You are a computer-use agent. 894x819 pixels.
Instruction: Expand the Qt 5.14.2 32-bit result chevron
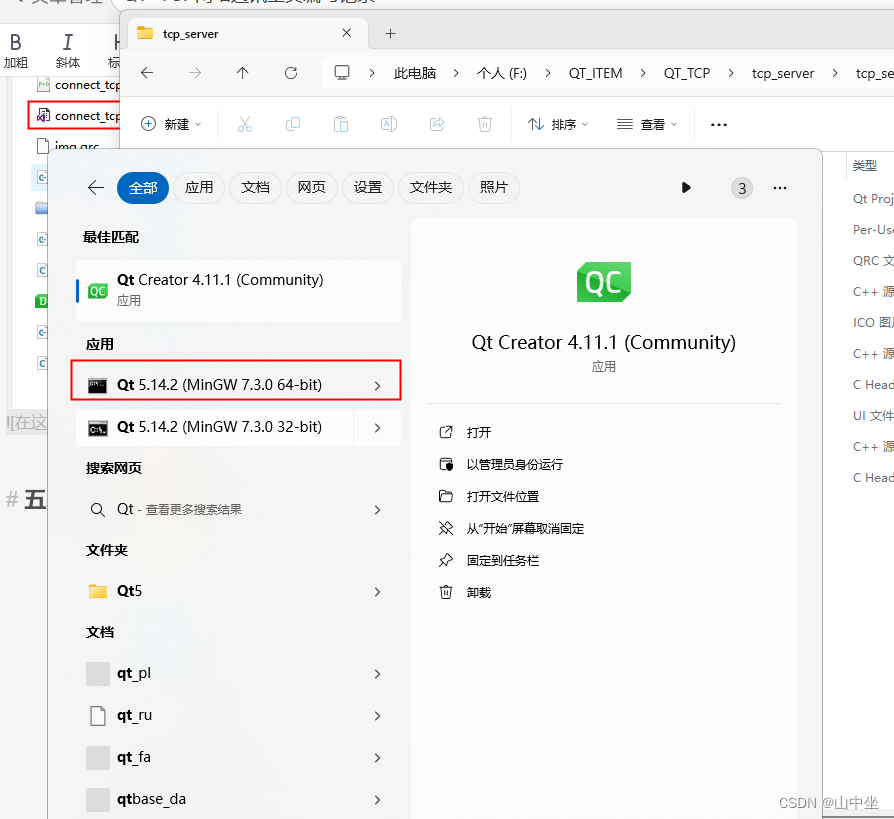click(x=377, y=430)
